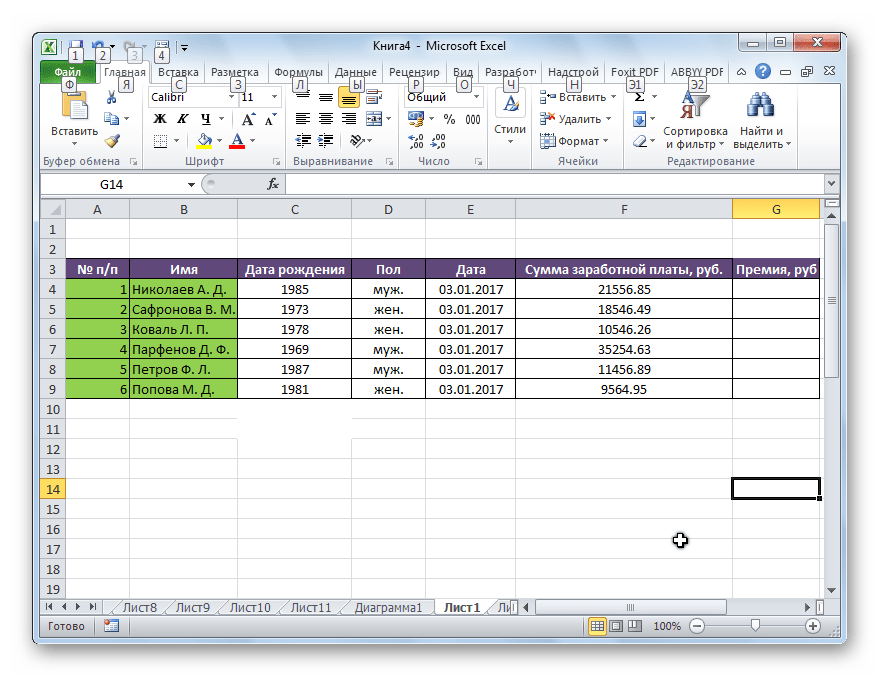Click the increase font size icon
The width and height of the screenshot is (880, 677).
coord(247,119)
